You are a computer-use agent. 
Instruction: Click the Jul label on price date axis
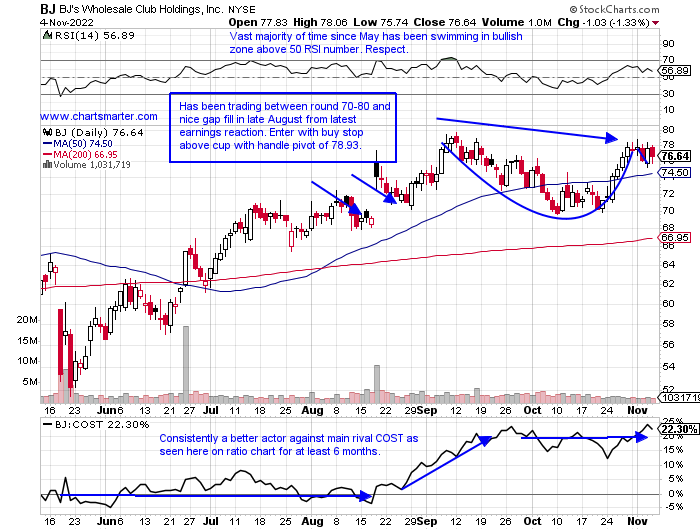[x=211, y=410]
